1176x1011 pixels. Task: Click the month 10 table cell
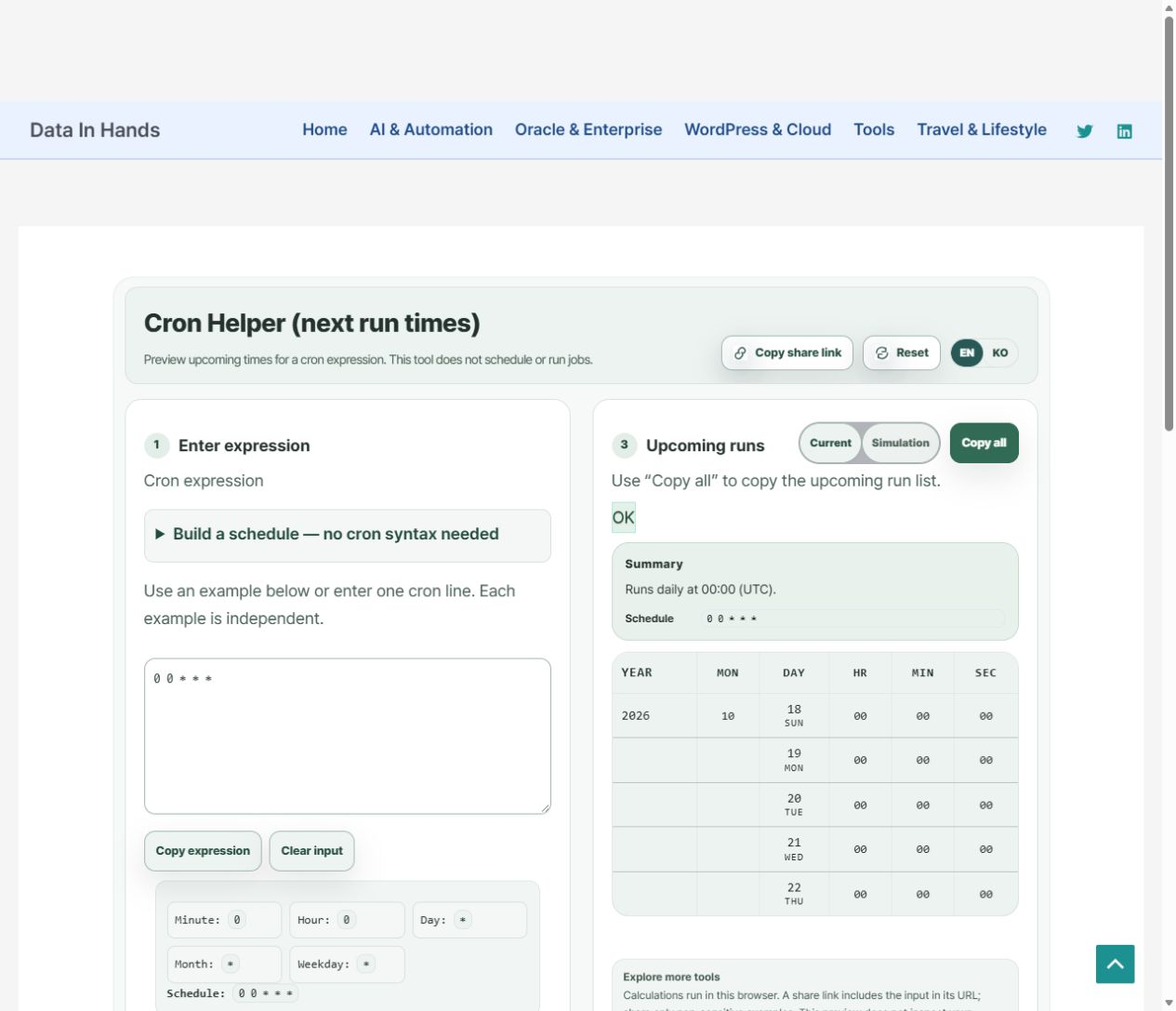pos(728,716)
